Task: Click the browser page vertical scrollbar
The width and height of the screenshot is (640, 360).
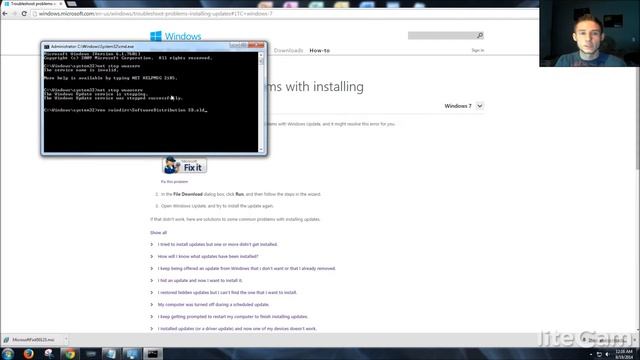Action: click(x=638, y=118)
